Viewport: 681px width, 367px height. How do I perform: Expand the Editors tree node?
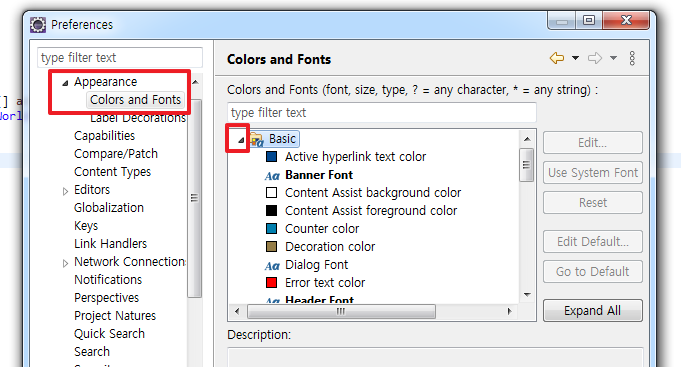click(65, 191)
